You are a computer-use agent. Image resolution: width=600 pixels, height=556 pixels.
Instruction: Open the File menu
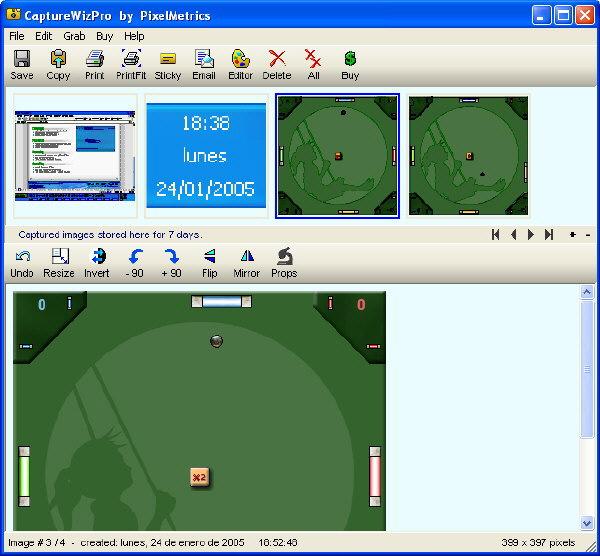click(17, 36)
